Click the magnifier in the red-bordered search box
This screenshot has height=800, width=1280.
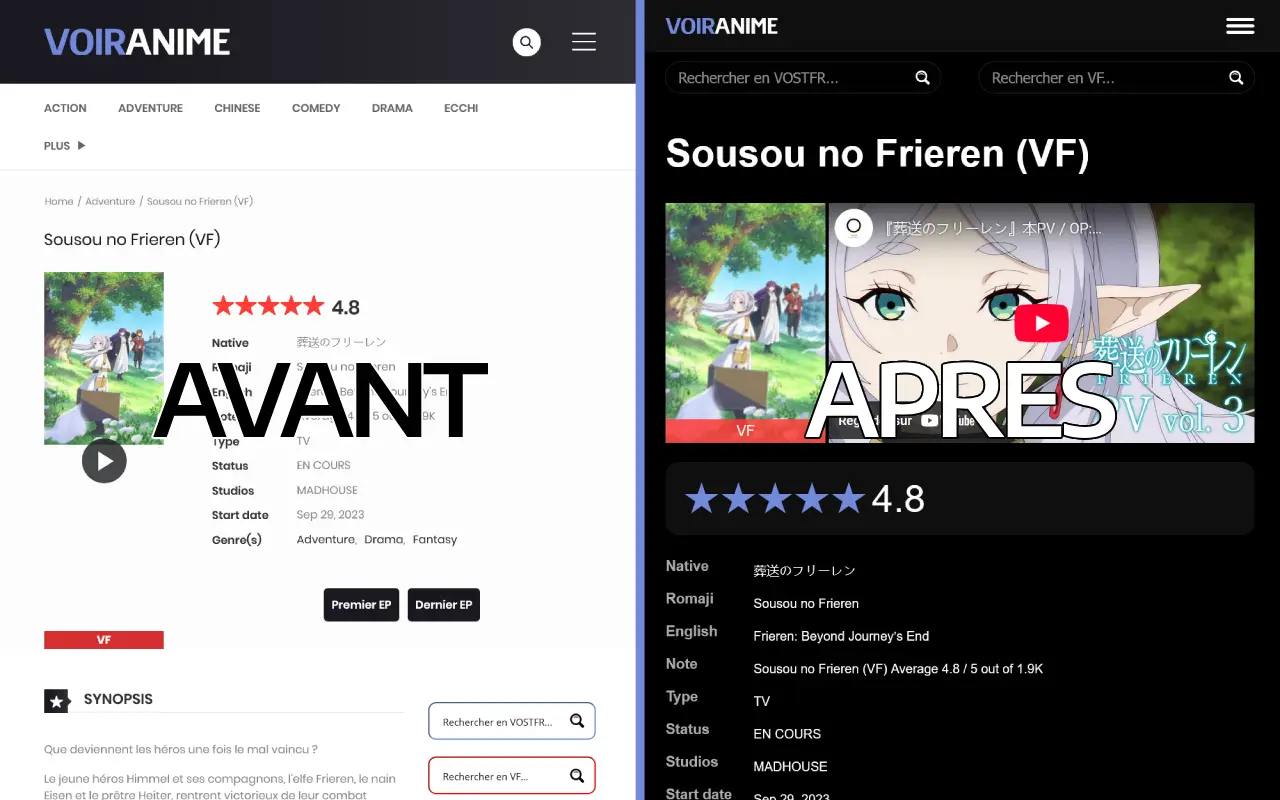click(577, 776)
